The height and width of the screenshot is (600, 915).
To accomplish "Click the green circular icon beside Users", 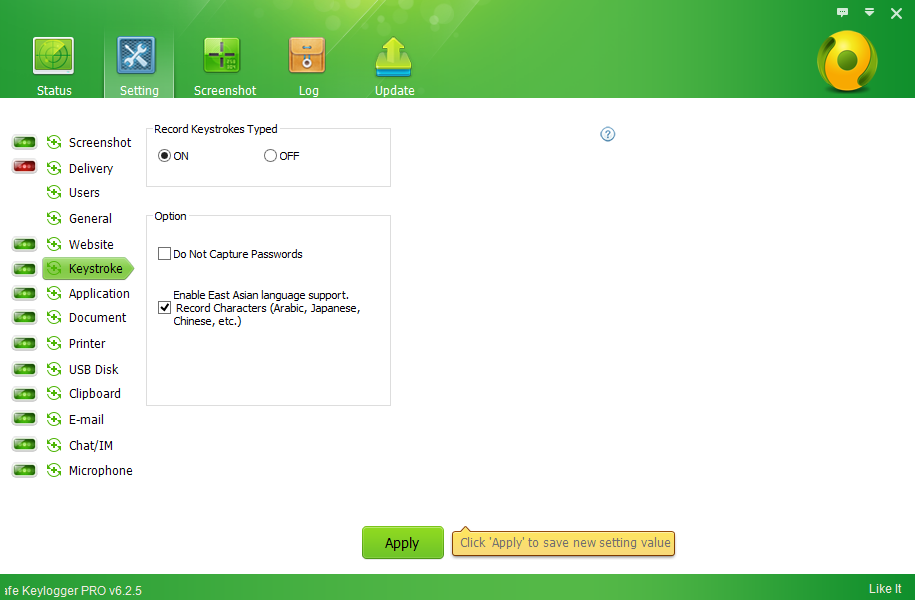I will [54, 192].
